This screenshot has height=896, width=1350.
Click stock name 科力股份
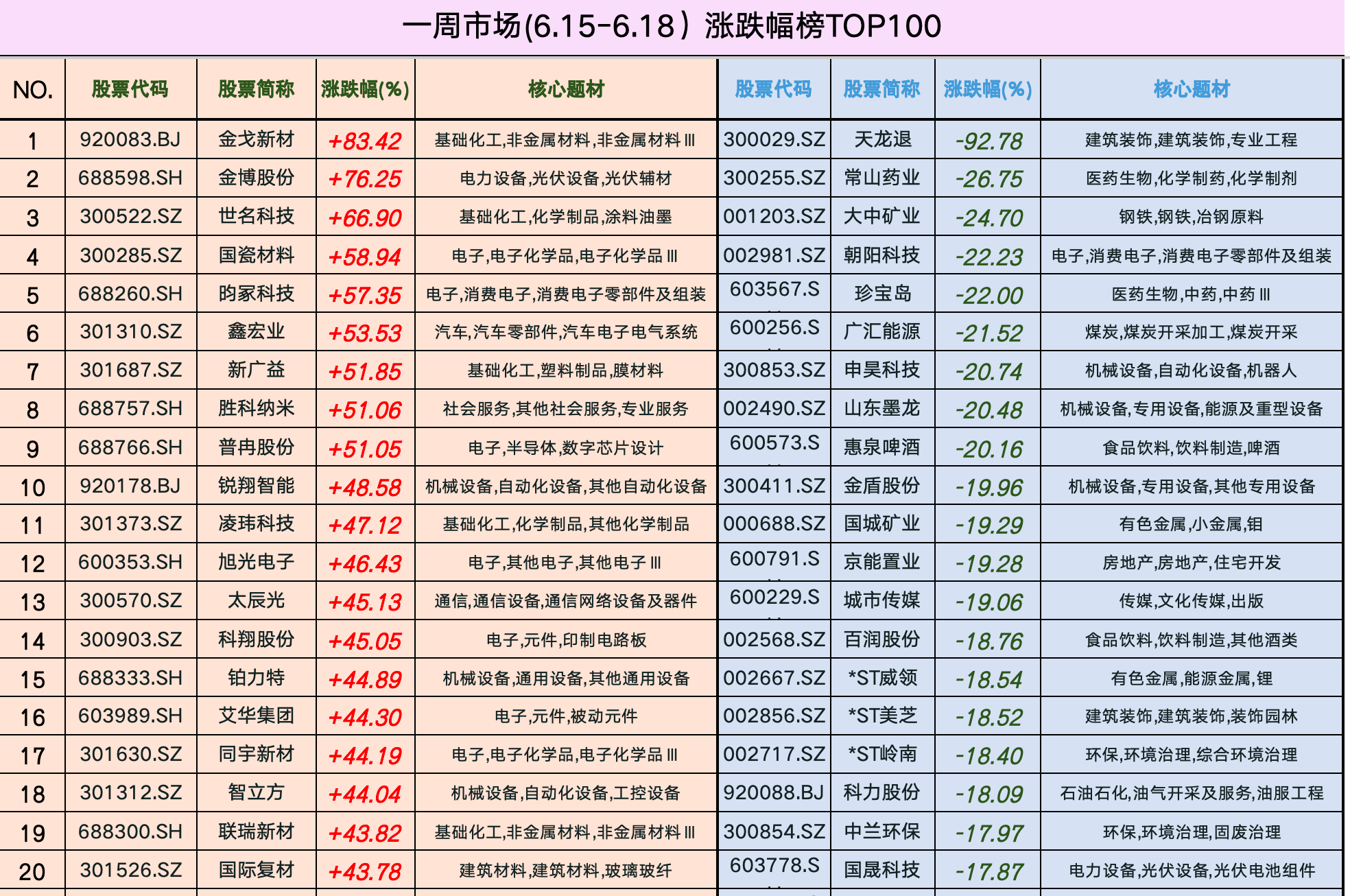(x=882, y=792)
